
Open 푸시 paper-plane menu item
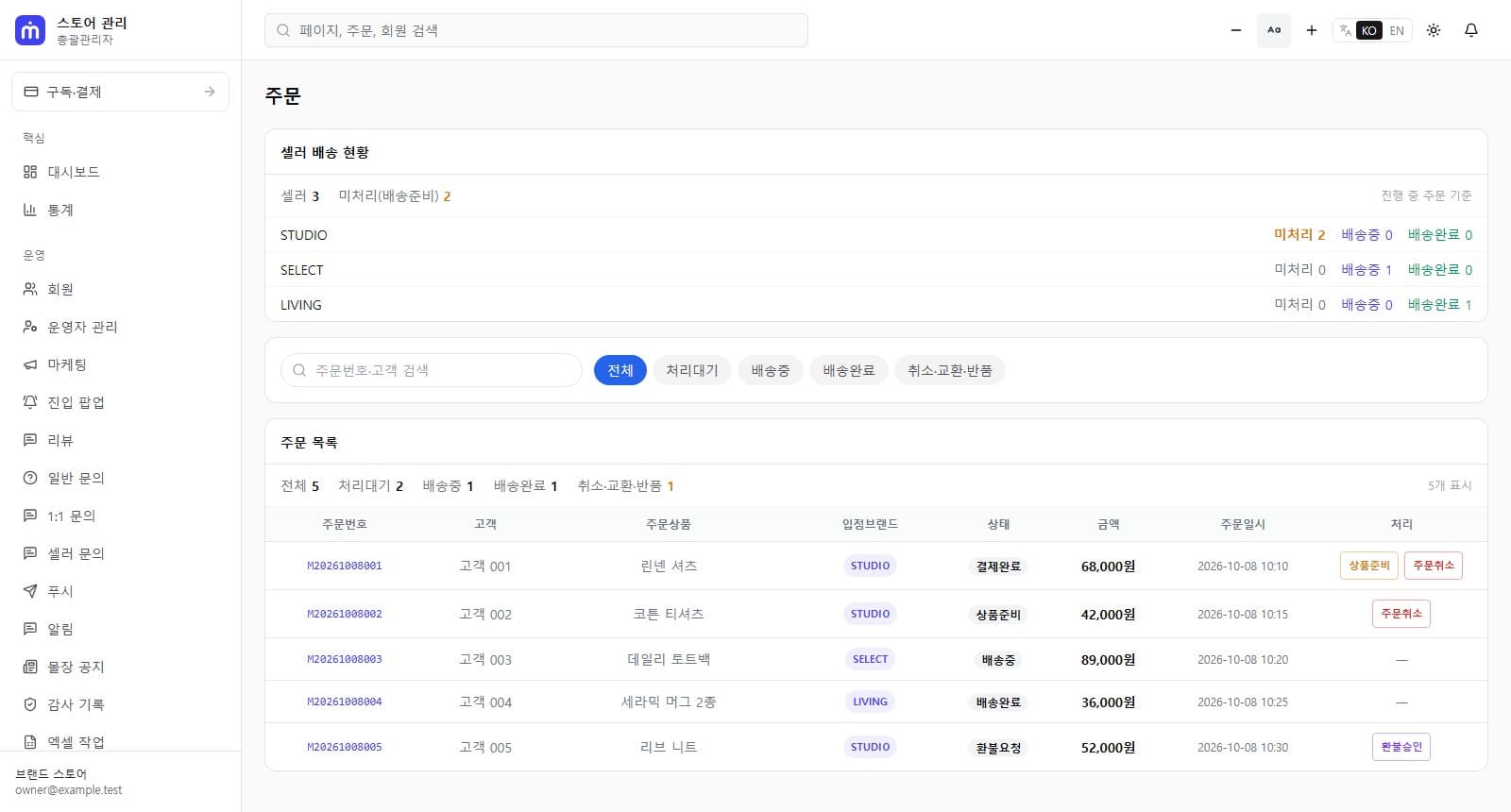tap(120, 591)
